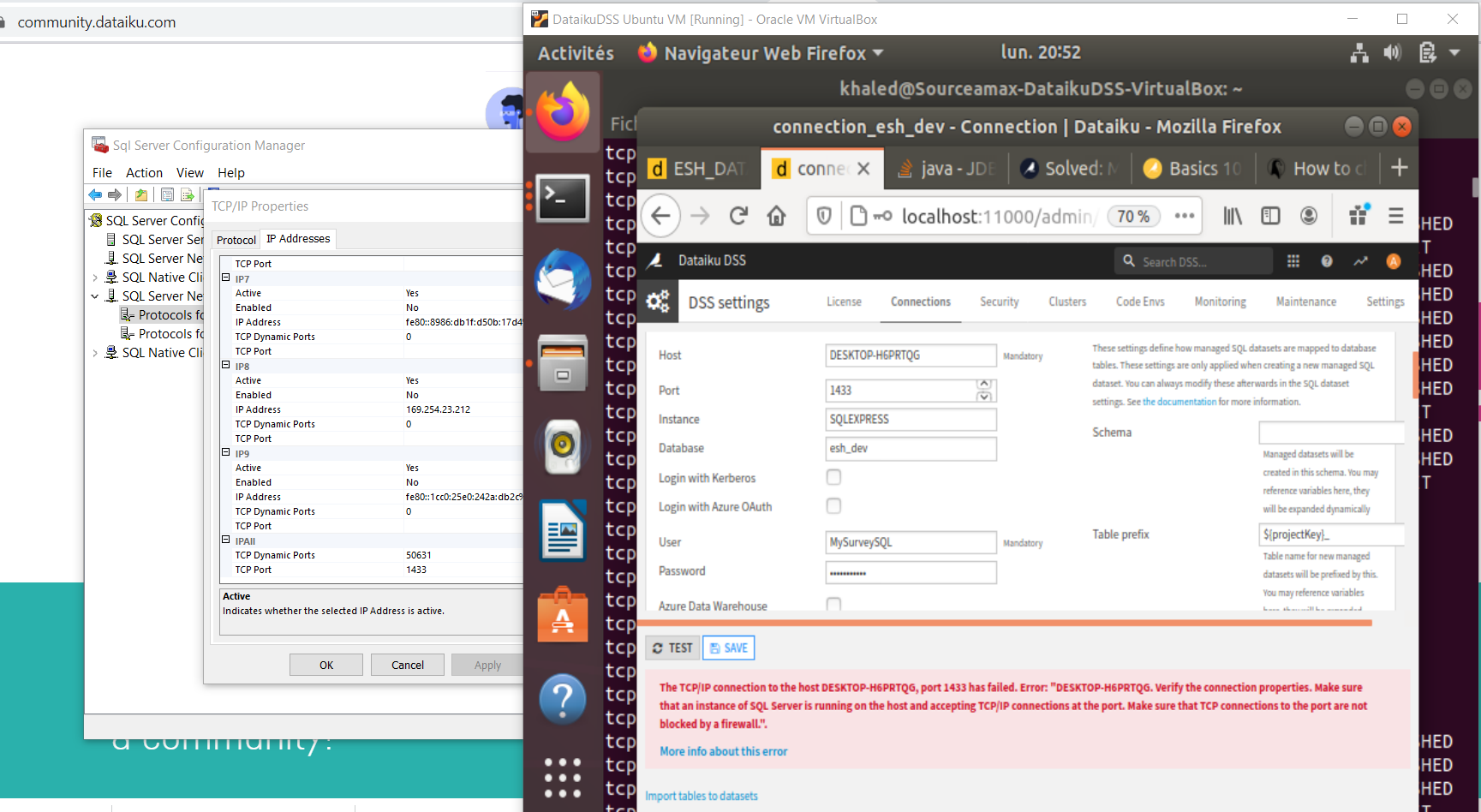The height and width of the screenshot is (812, 1481).
Task: Click the gears icon beside DSS settings
Action: pyautogui.click(x=658, y=301)
